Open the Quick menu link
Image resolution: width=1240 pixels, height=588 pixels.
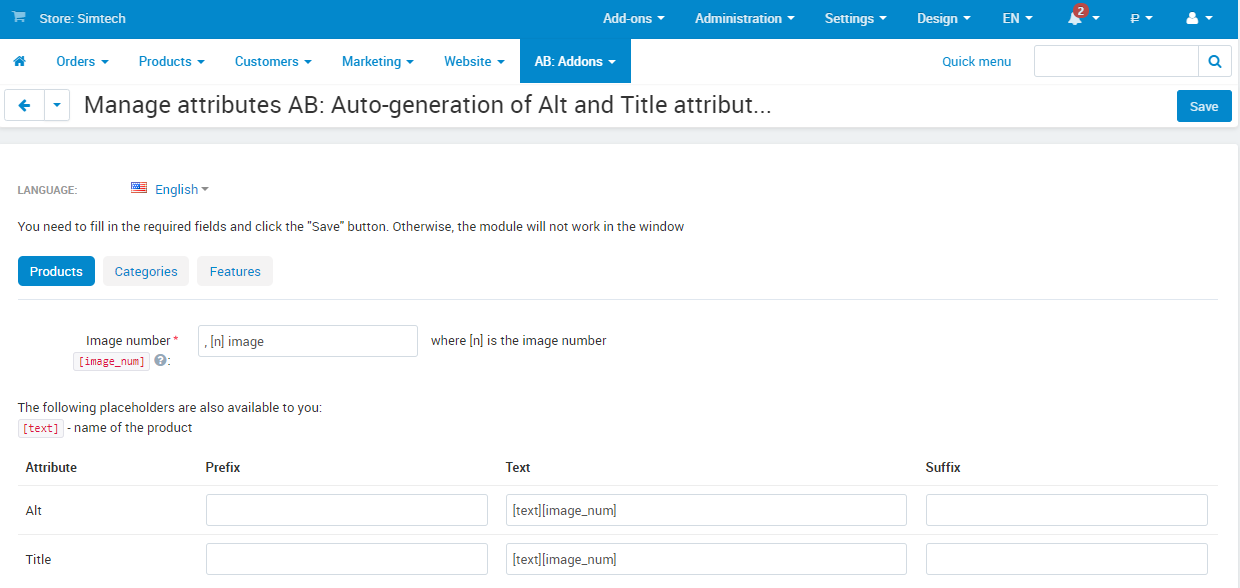(x=976, y=61)
